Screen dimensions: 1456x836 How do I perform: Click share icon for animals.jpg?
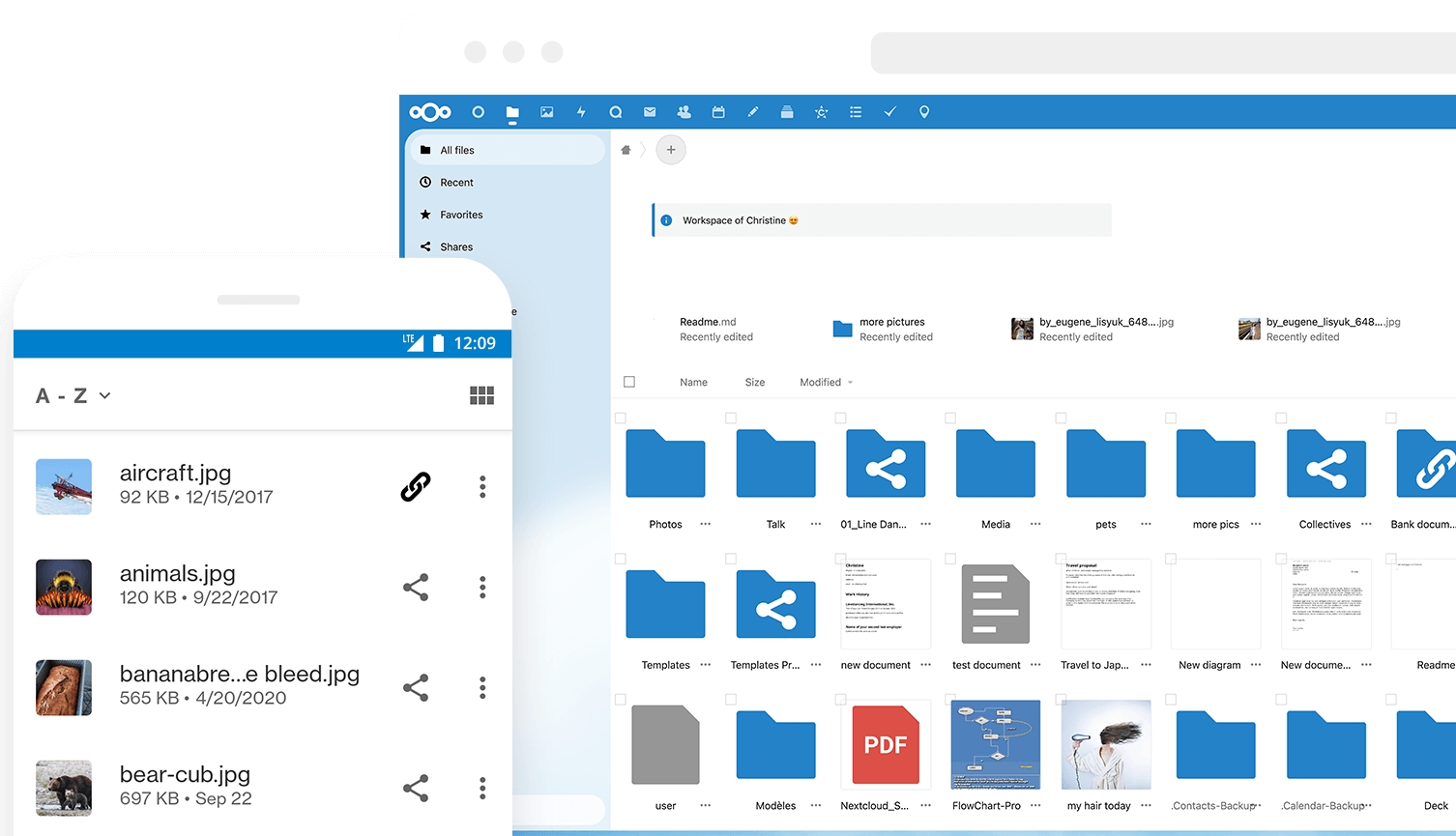[416, 588]
